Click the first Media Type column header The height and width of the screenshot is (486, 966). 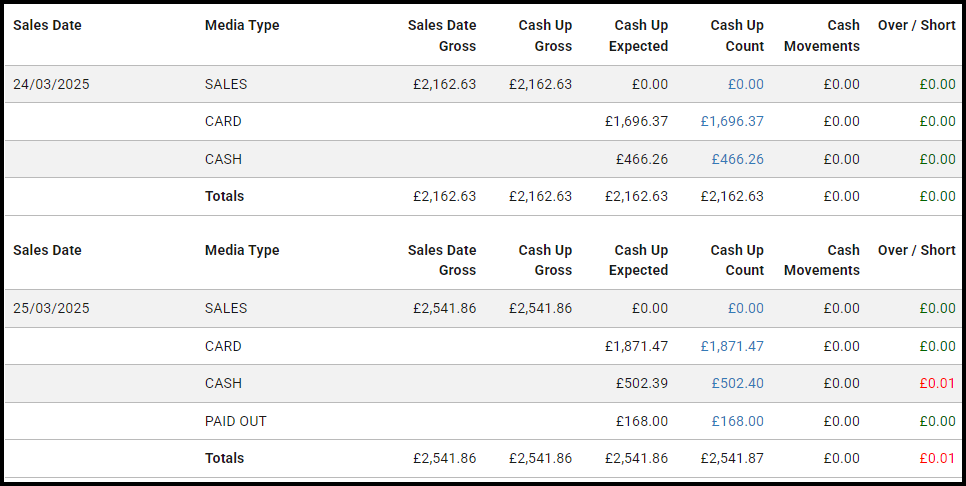[242, 25]
